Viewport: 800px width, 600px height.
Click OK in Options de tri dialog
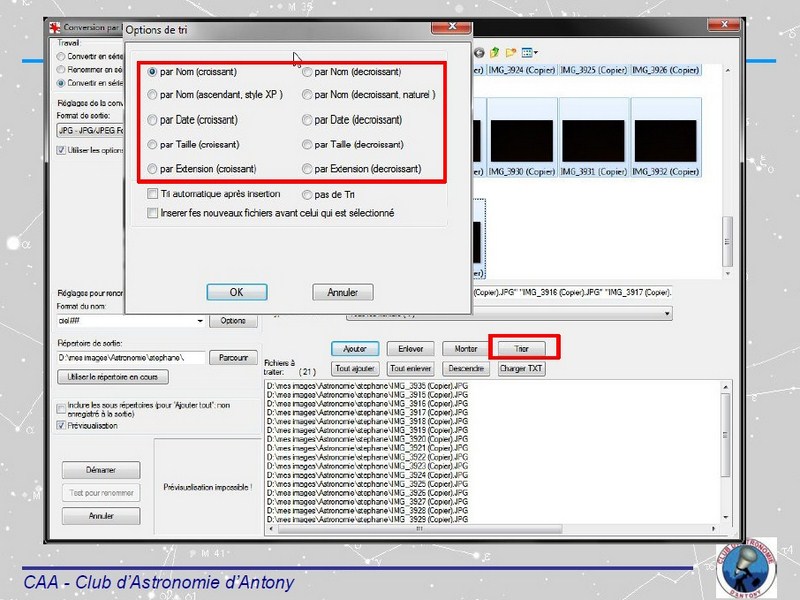click(x=236, y=292)
